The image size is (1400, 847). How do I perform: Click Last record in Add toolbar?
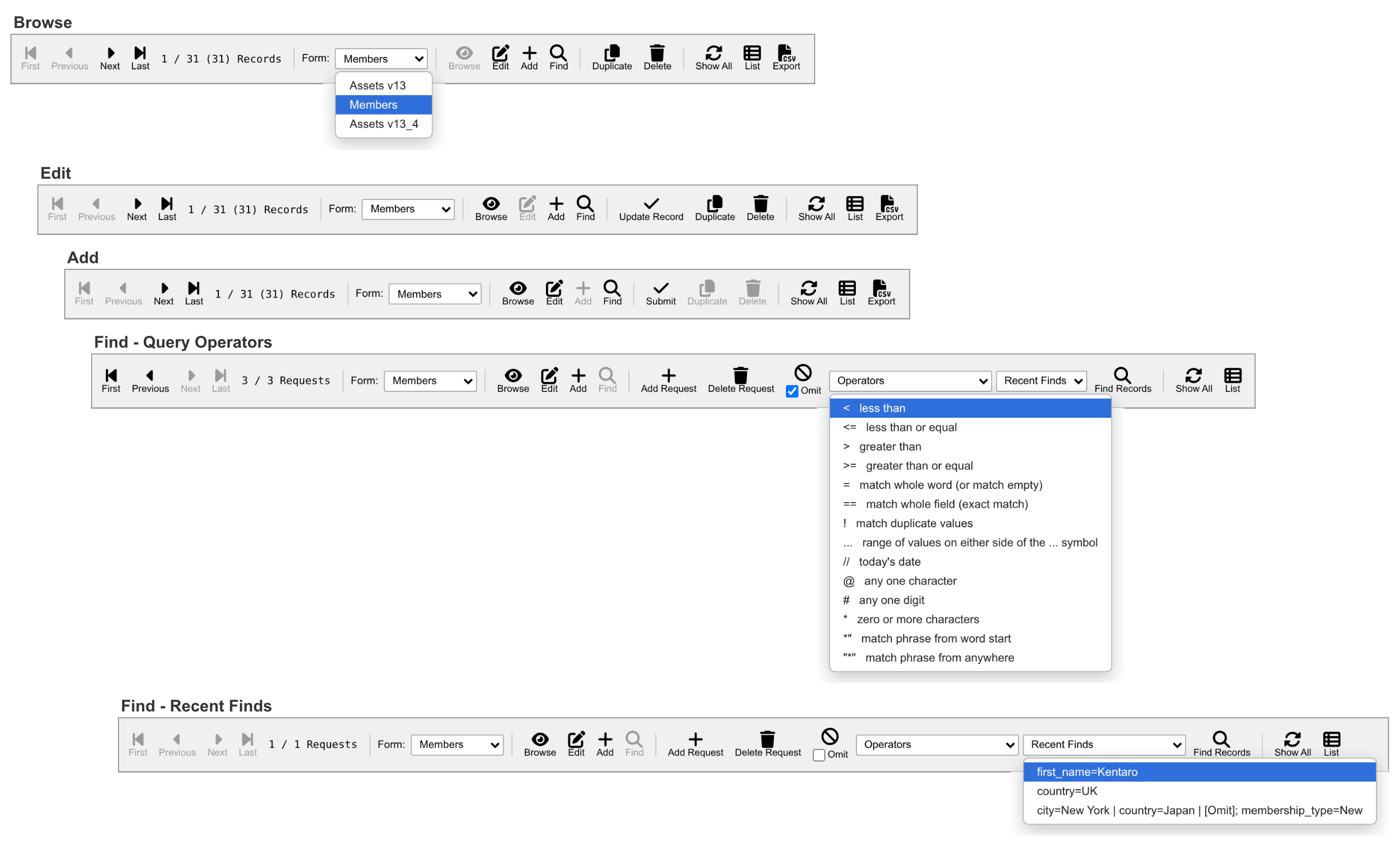194,293
